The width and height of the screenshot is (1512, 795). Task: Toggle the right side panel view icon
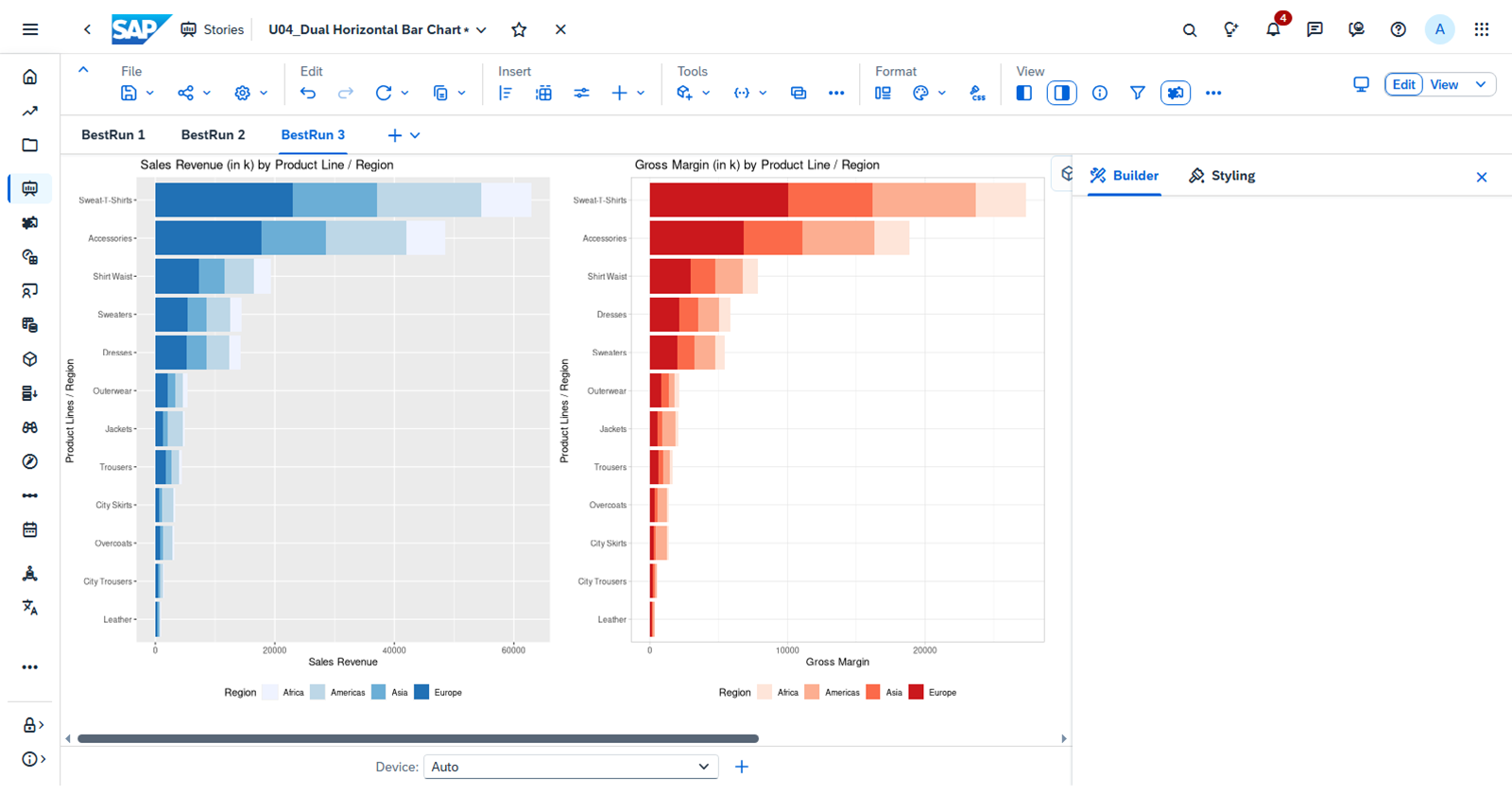[x=1062, y=93]
